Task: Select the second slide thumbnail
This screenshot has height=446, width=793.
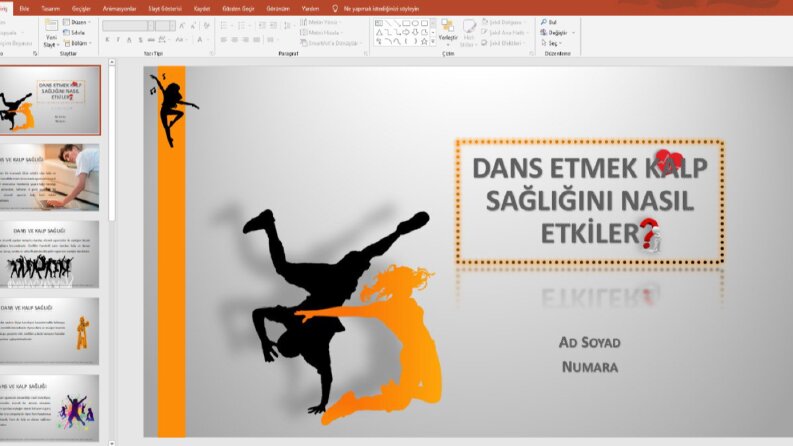Action: (50, 177)
